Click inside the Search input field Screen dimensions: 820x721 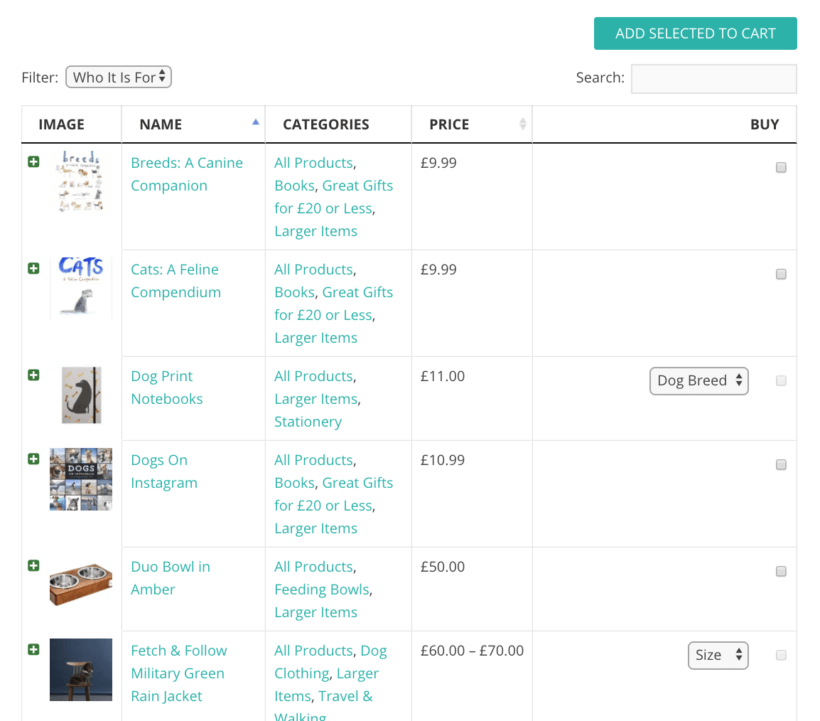[713, 78]
